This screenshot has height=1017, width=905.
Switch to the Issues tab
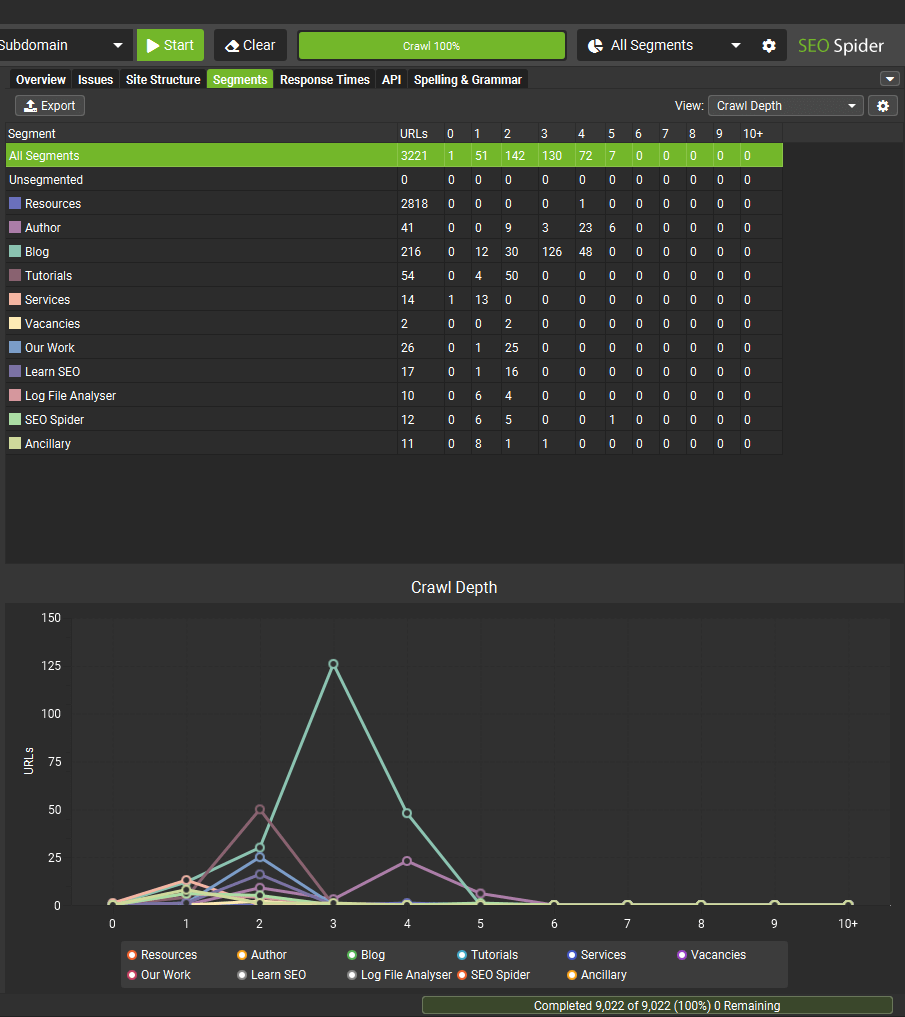pyautogui.click(x=95, y=80)
